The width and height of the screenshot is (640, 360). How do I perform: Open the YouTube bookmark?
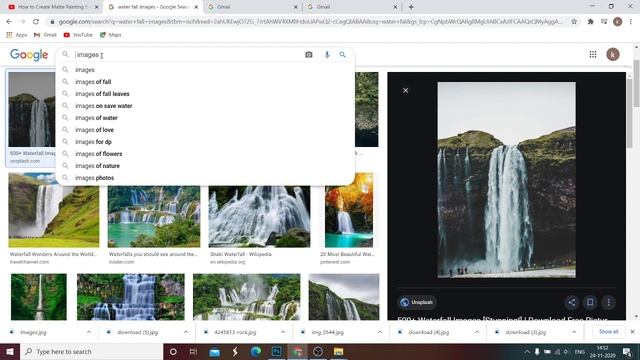click(78, 35)
